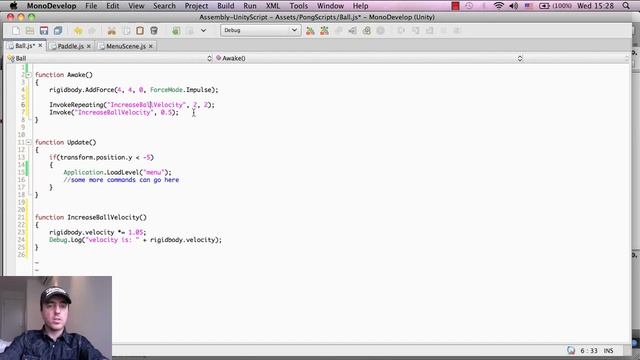Click the status bar icon left of 6 : 33

[x=571, y=351]
